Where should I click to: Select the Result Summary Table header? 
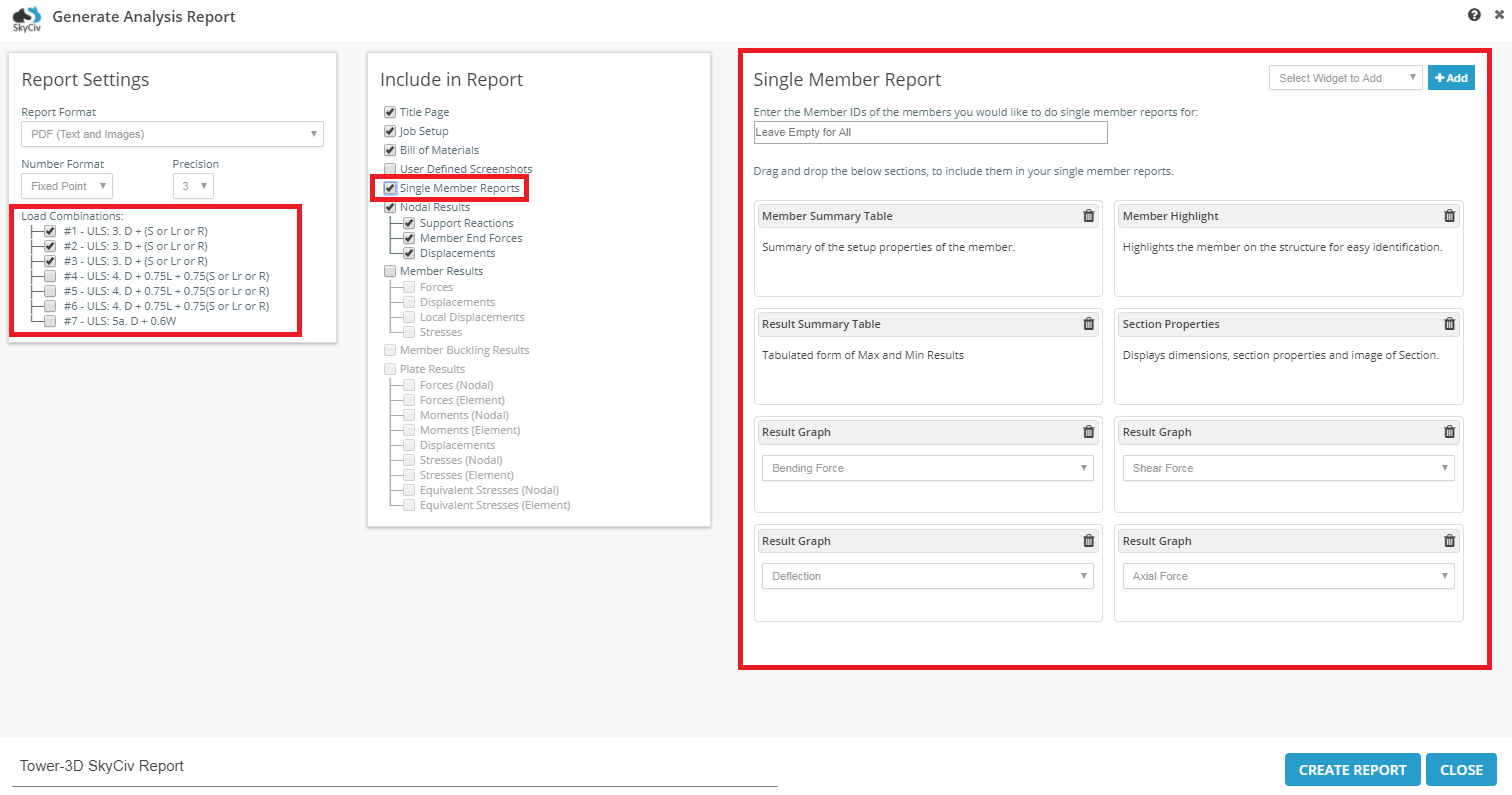click(928, 324)
